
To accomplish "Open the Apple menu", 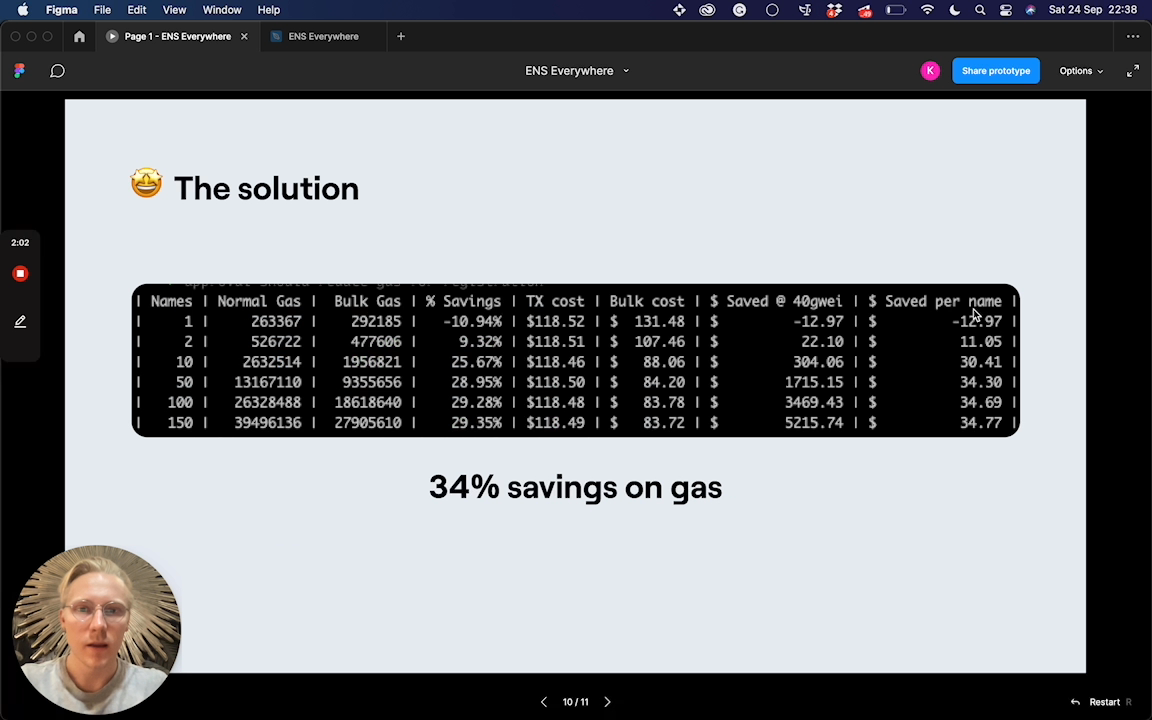I will 23,10.
